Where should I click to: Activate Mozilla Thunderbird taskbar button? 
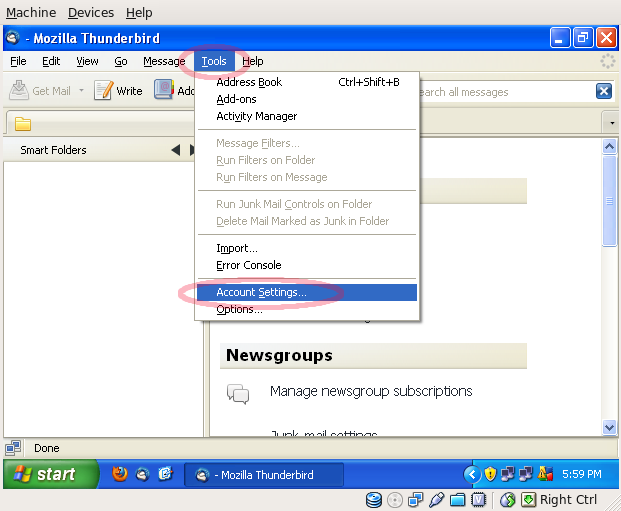point(264,475)
